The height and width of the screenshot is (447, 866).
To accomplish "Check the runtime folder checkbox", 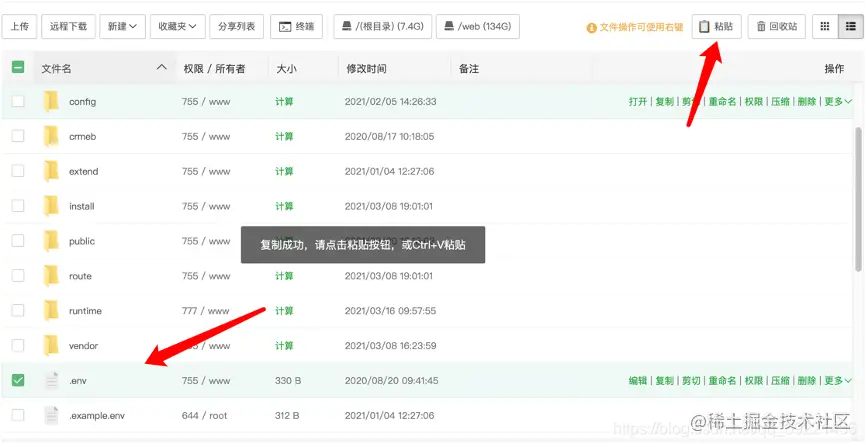I will 18,310.
